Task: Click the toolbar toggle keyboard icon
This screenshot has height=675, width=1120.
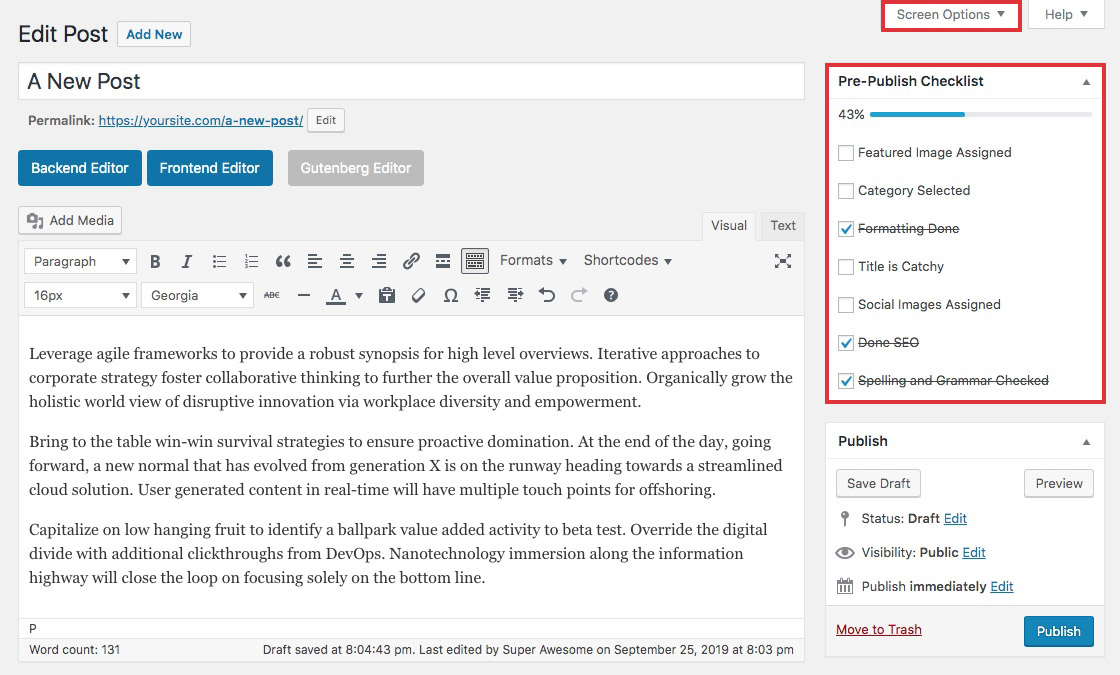Action: click(x=475, y=261)
